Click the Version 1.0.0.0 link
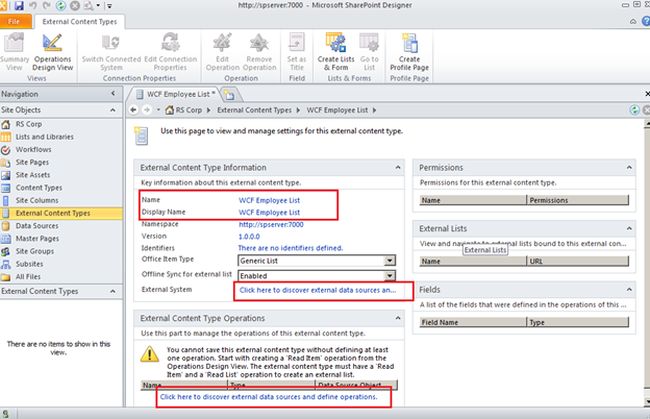Screen dimensions: 650x419 pos(249,236)
